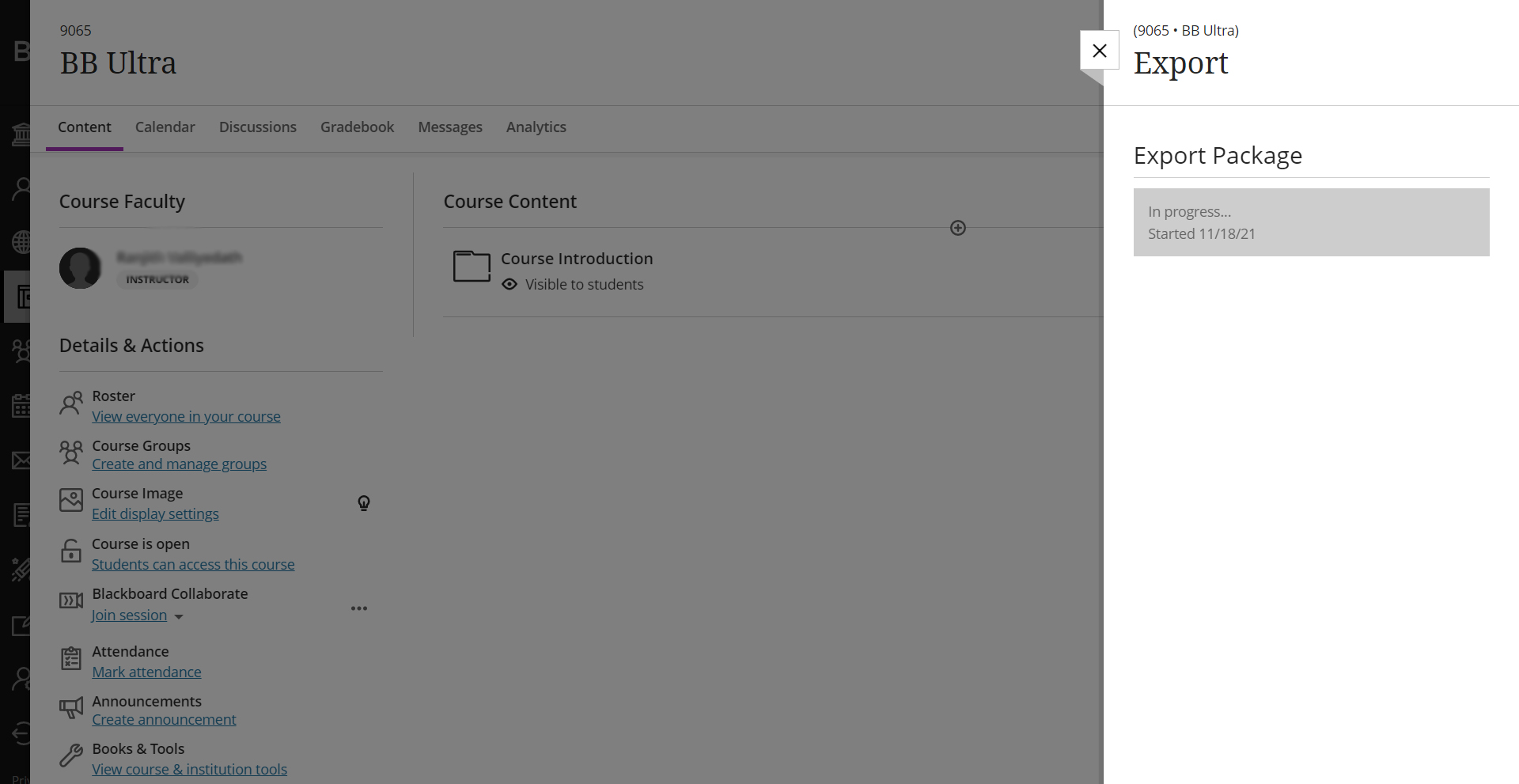
Task: Open the Discussions tab
Action: [x=258, y=127]
